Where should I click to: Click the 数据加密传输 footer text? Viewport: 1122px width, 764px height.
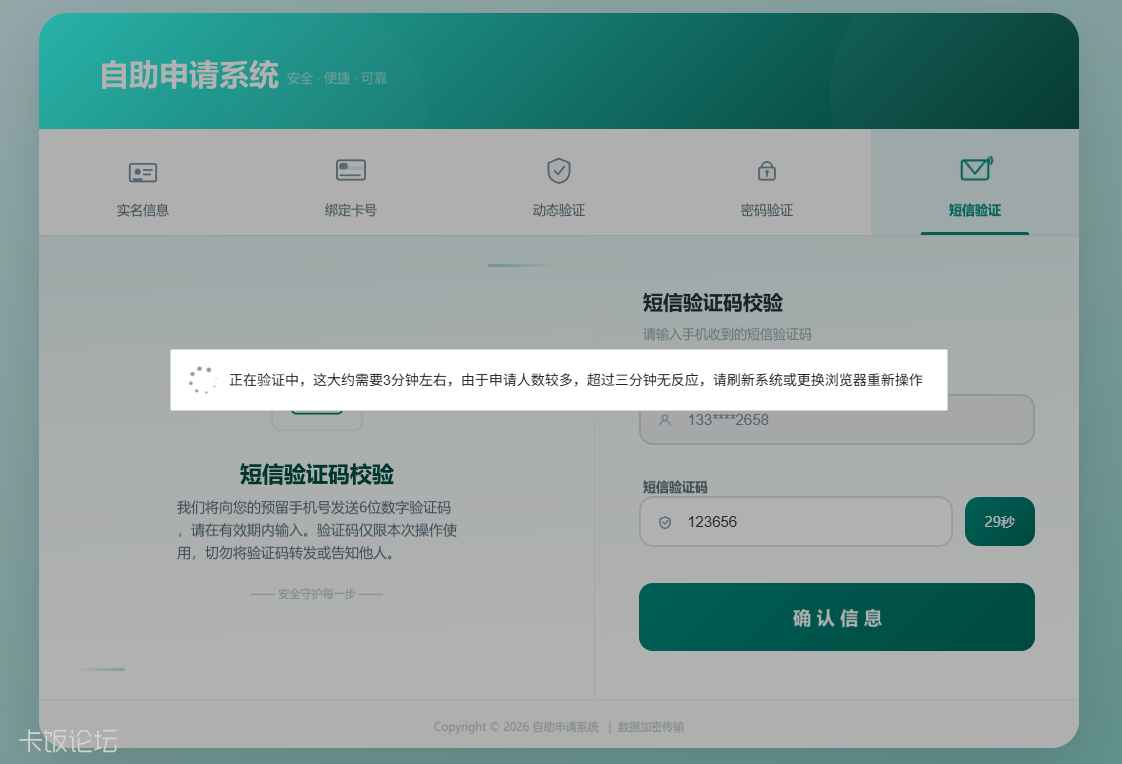[650, 727]
